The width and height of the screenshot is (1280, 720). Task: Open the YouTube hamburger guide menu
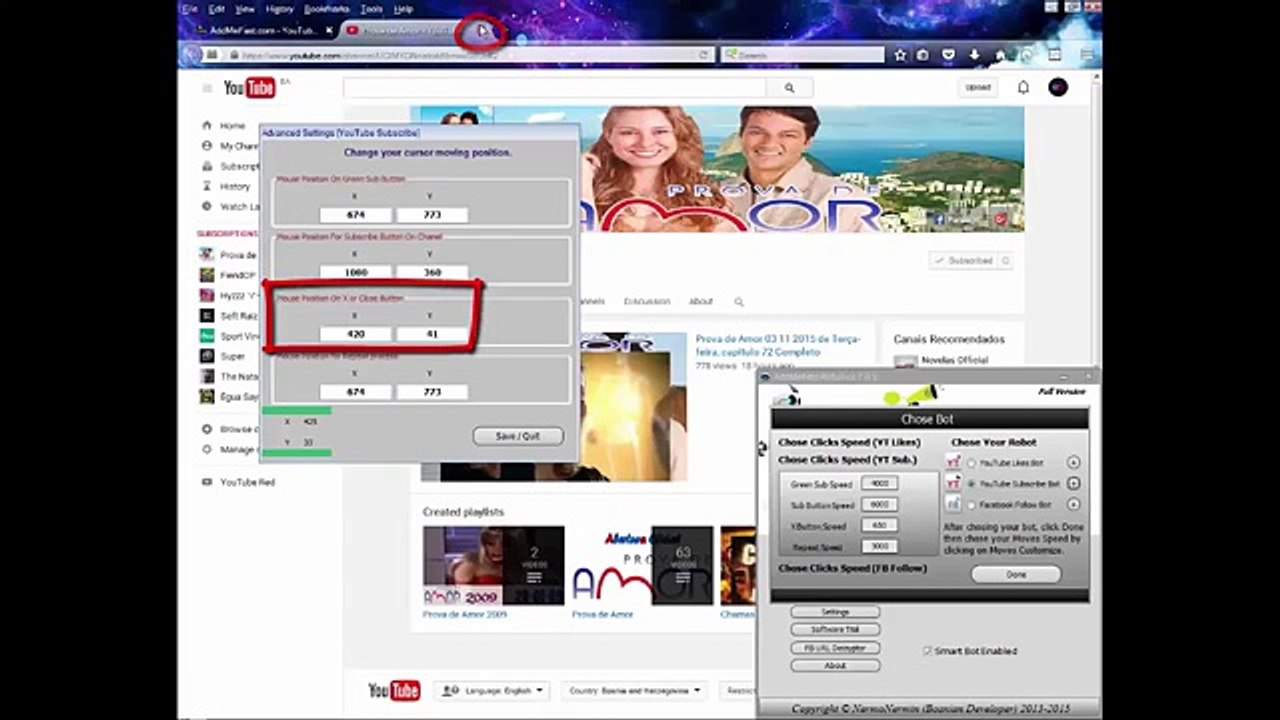click(x=207, y=88)
